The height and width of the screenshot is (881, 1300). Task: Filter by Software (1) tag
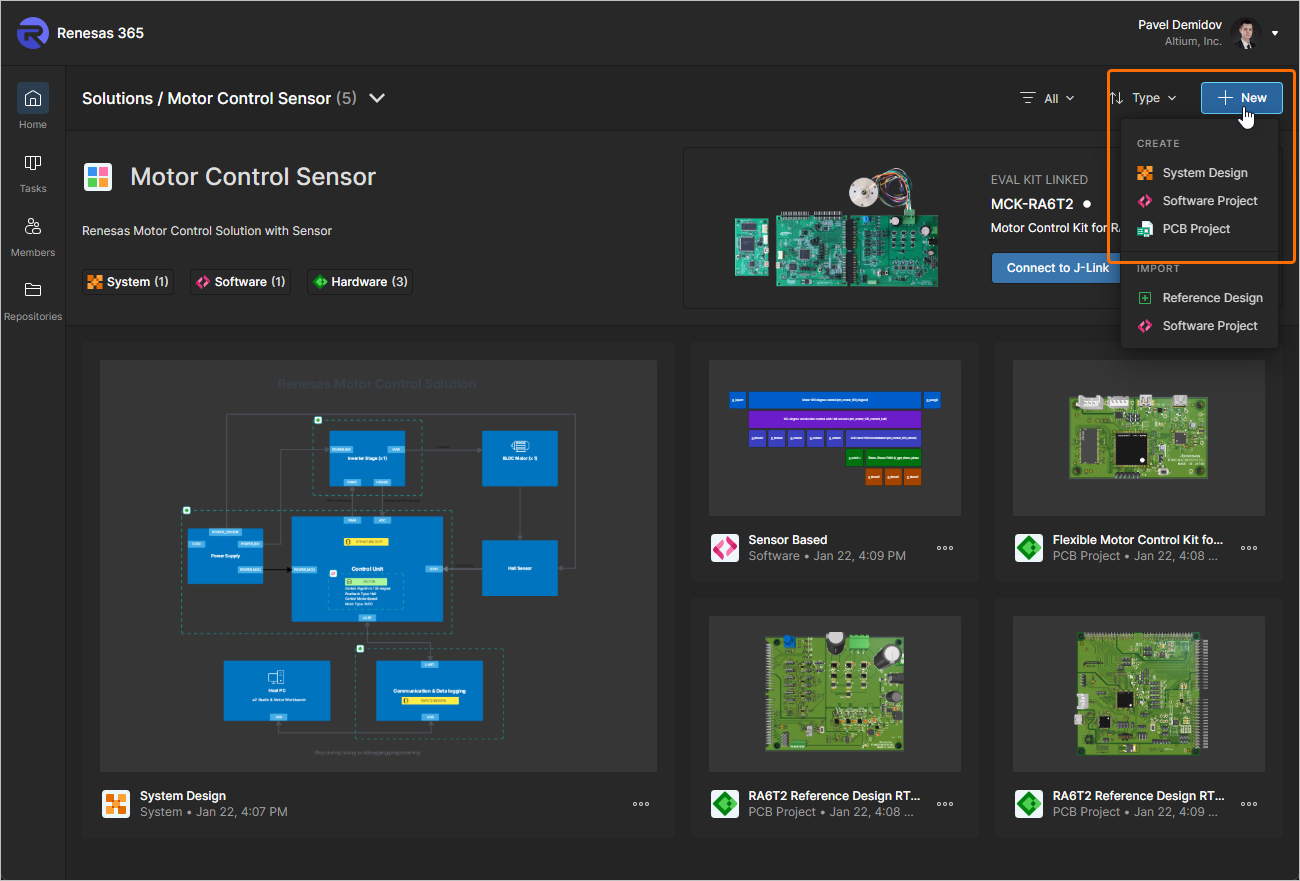pos(240,282)
